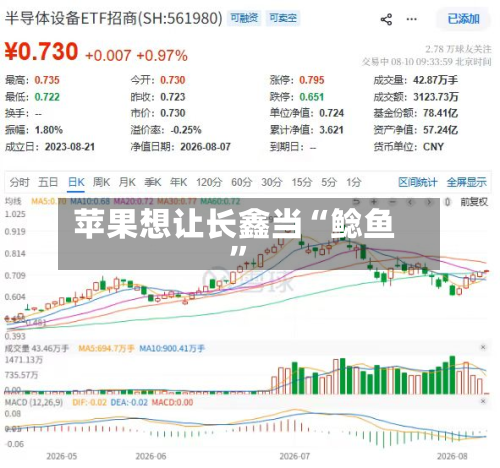Click the 可融资 tag
This screenshot has width=500, height=468.
[244, 18]
